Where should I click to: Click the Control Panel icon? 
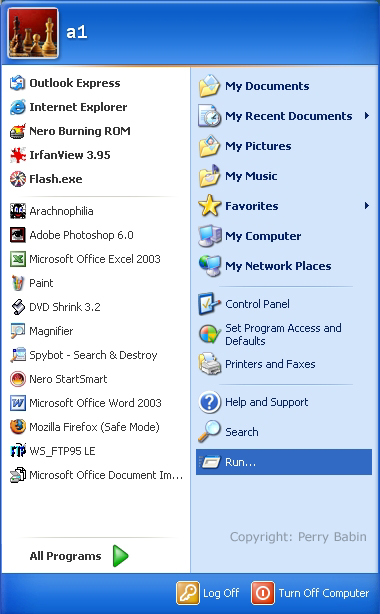click(x=209, y=304)
